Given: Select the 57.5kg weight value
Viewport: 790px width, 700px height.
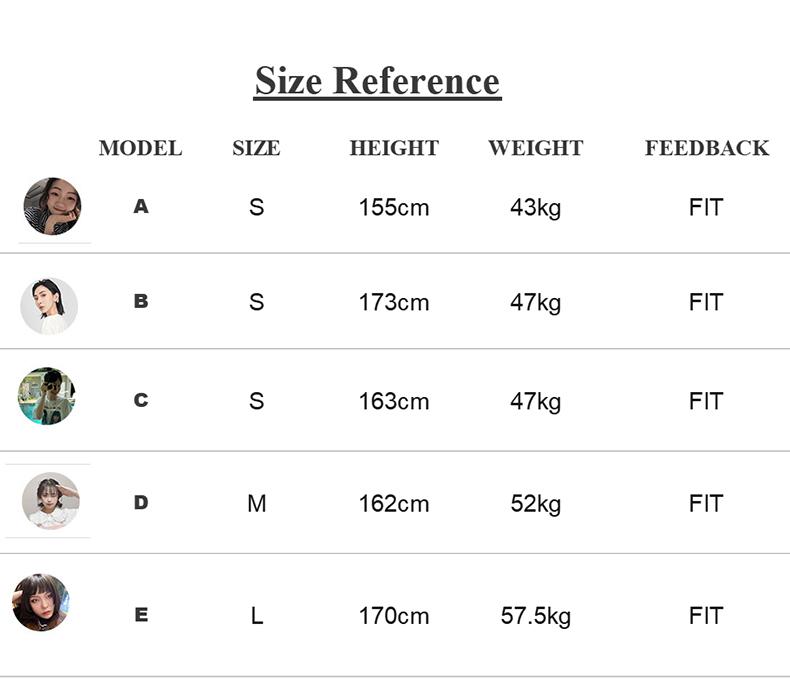Looking at the screenshot, I should (x=535, y=616).
